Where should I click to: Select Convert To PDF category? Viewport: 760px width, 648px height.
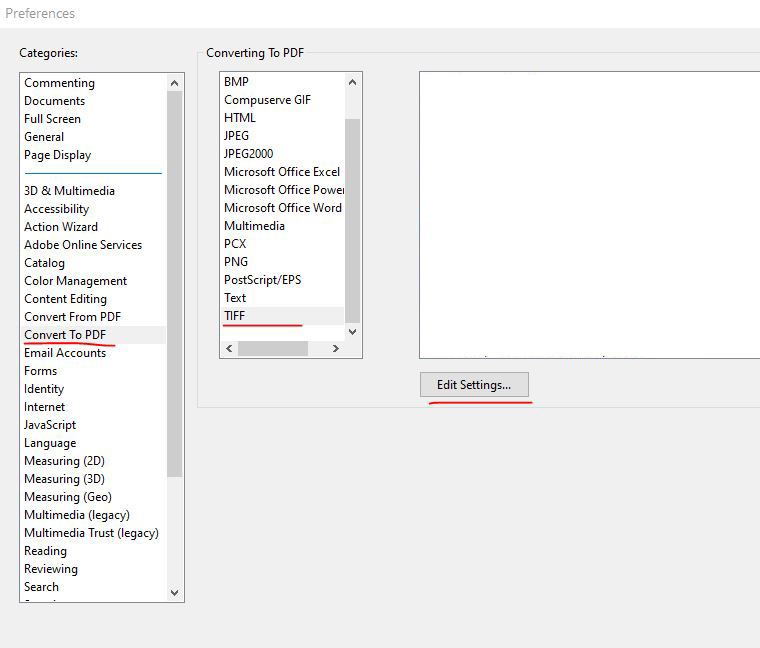pyautogui.click(x=65, y=335)
